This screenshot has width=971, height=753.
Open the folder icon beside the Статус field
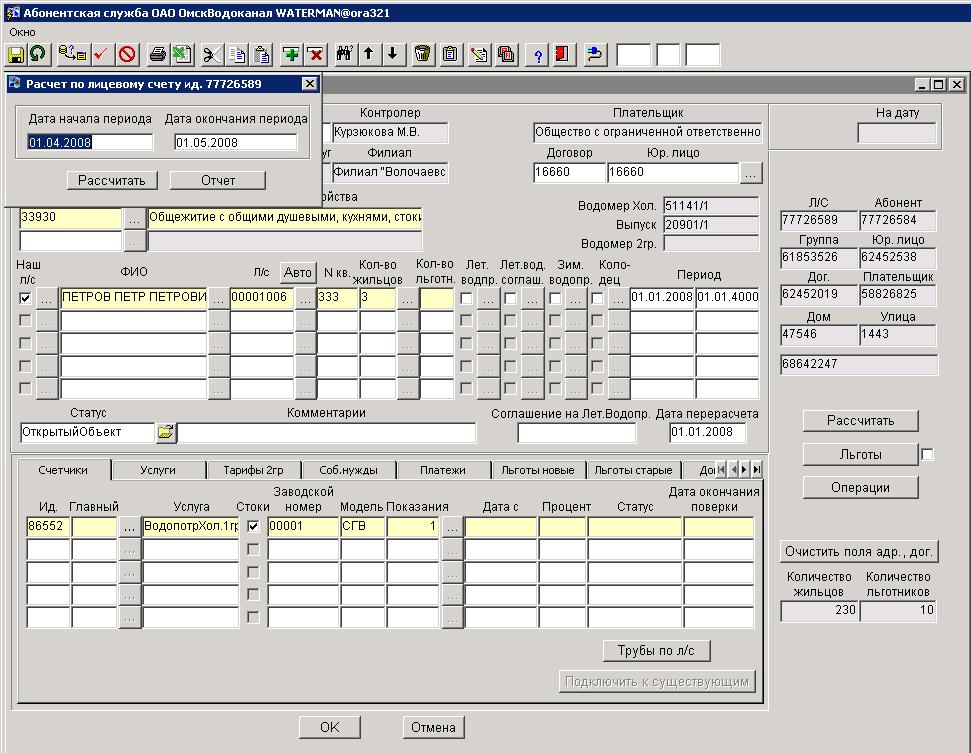pyautogui.click(x=165, y=433)
